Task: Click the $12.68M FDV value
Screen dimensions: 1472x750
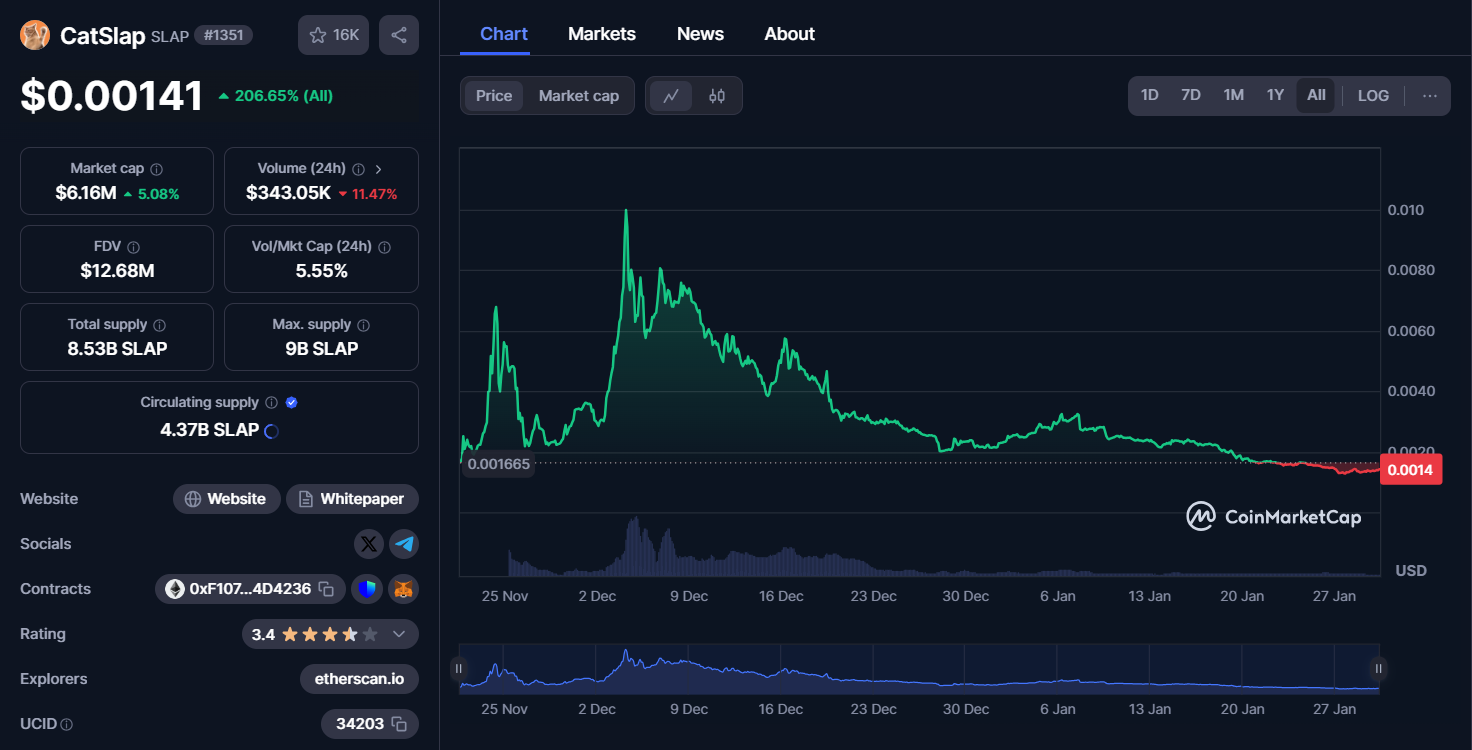Action: click(x=117, y=271)
